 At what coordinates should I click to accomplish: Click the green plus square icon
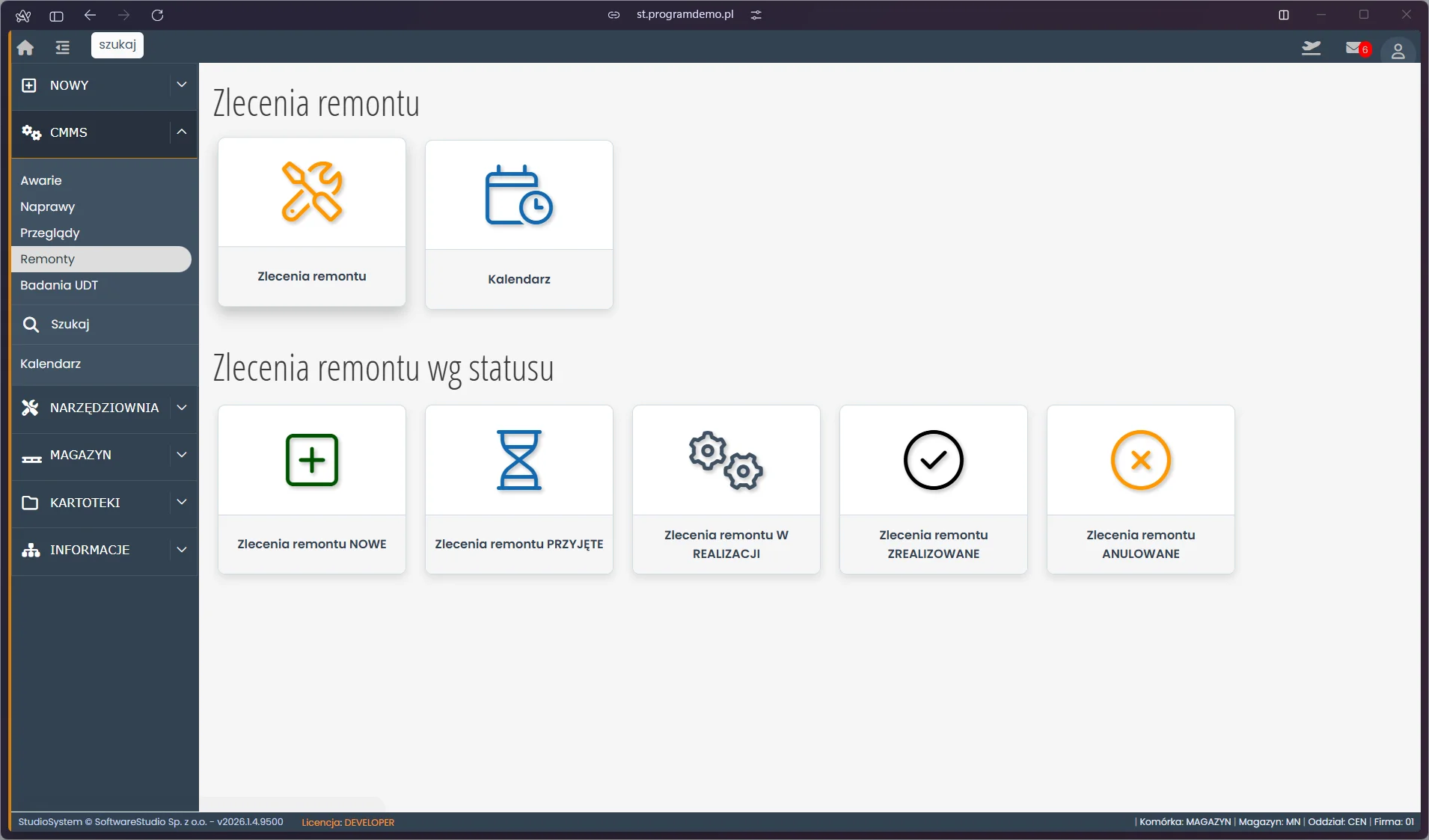pyautogui.click(x=312, y=460)
